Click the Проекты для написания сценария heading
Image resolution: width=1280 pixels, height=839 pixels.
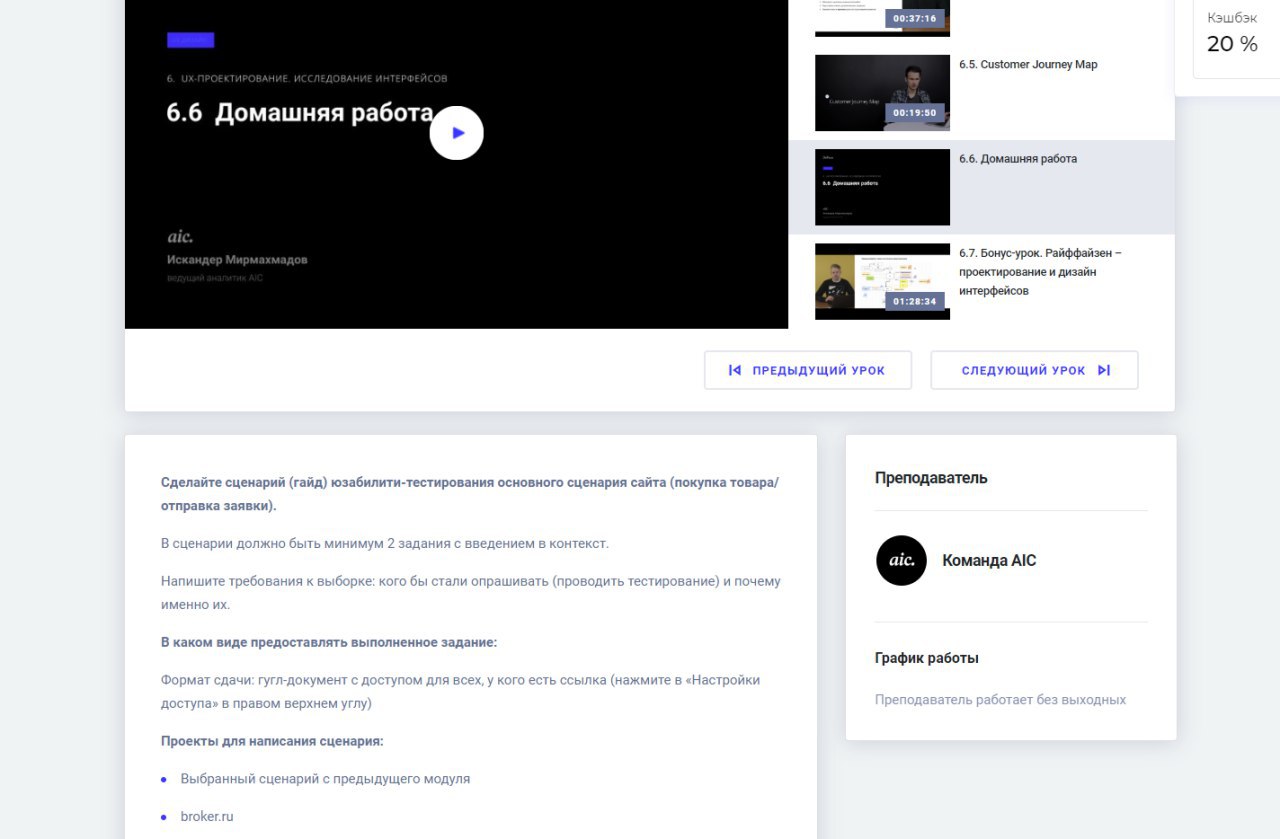[272, 741]
